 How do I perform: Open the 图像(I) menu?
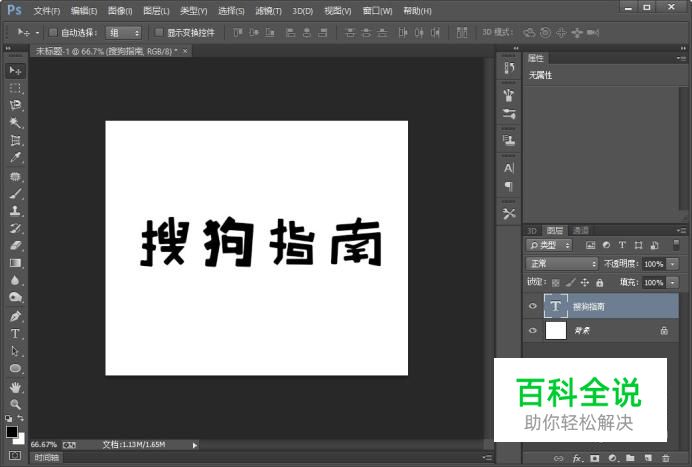click(120, 11)
